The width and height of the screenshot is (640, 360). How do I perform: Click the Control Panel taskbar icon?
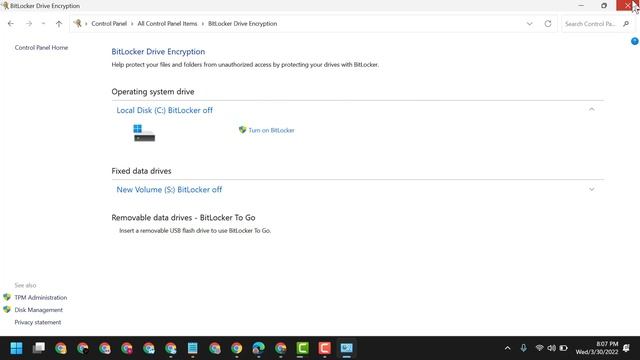pyautogui.click(x=347, y=348)
